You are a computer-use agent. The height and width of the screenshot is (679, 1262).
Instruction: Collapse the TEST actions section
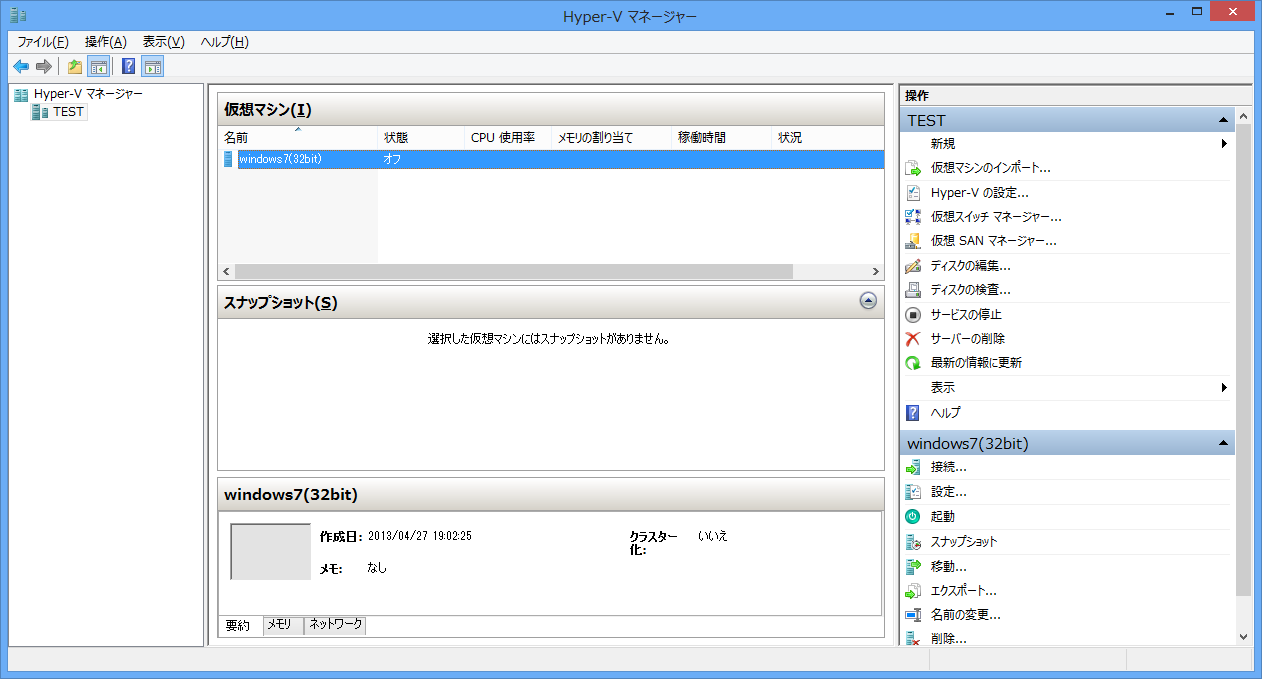click(1223, 120)
